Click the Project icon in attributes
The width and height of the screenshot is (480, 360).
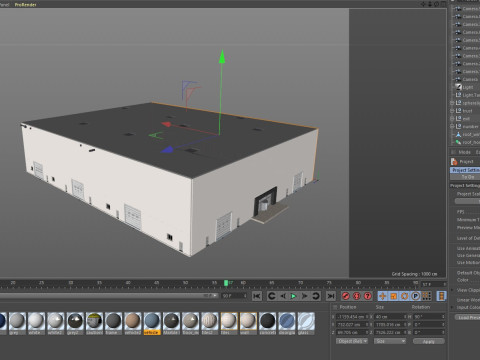point(454,162)
